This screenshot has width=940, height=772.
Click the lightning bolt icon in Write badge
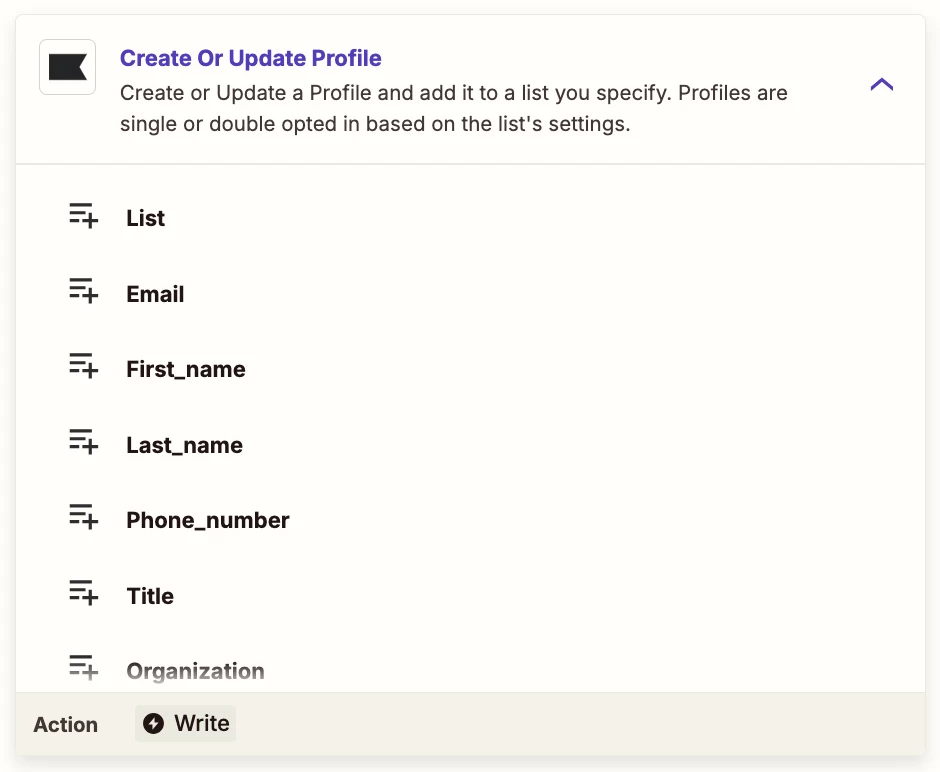point(153,723)
